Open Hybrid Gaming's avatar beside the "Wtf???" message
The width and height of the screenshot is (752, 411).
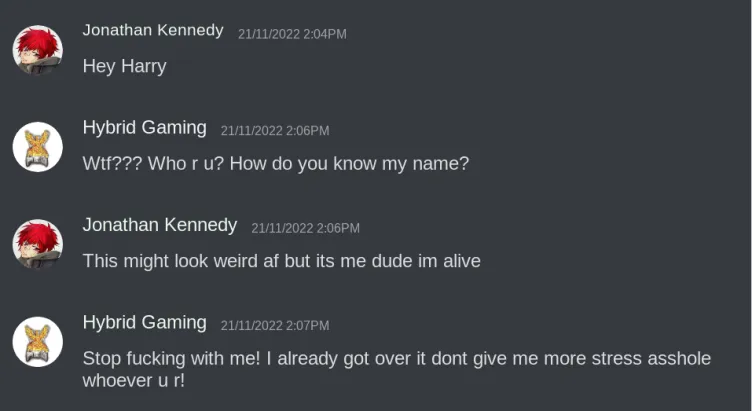pyautogui.click(x=37, y=146)
